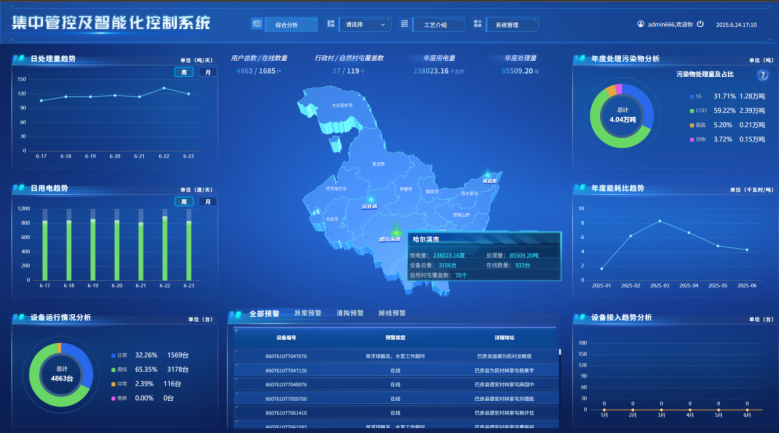Open the 请选择 dropdown
This screenshot has width=779, height=433.
tap(364, 23)
